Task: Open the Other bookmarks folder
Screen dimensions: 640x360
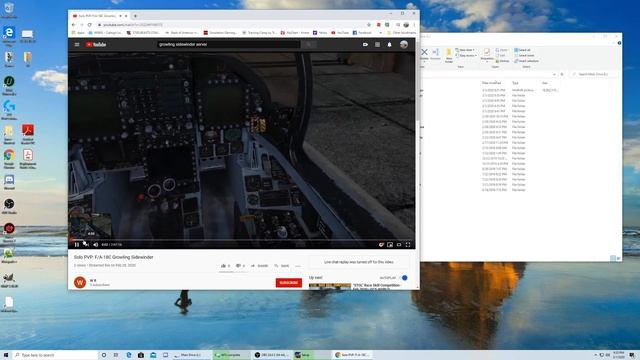Action: 401,33
